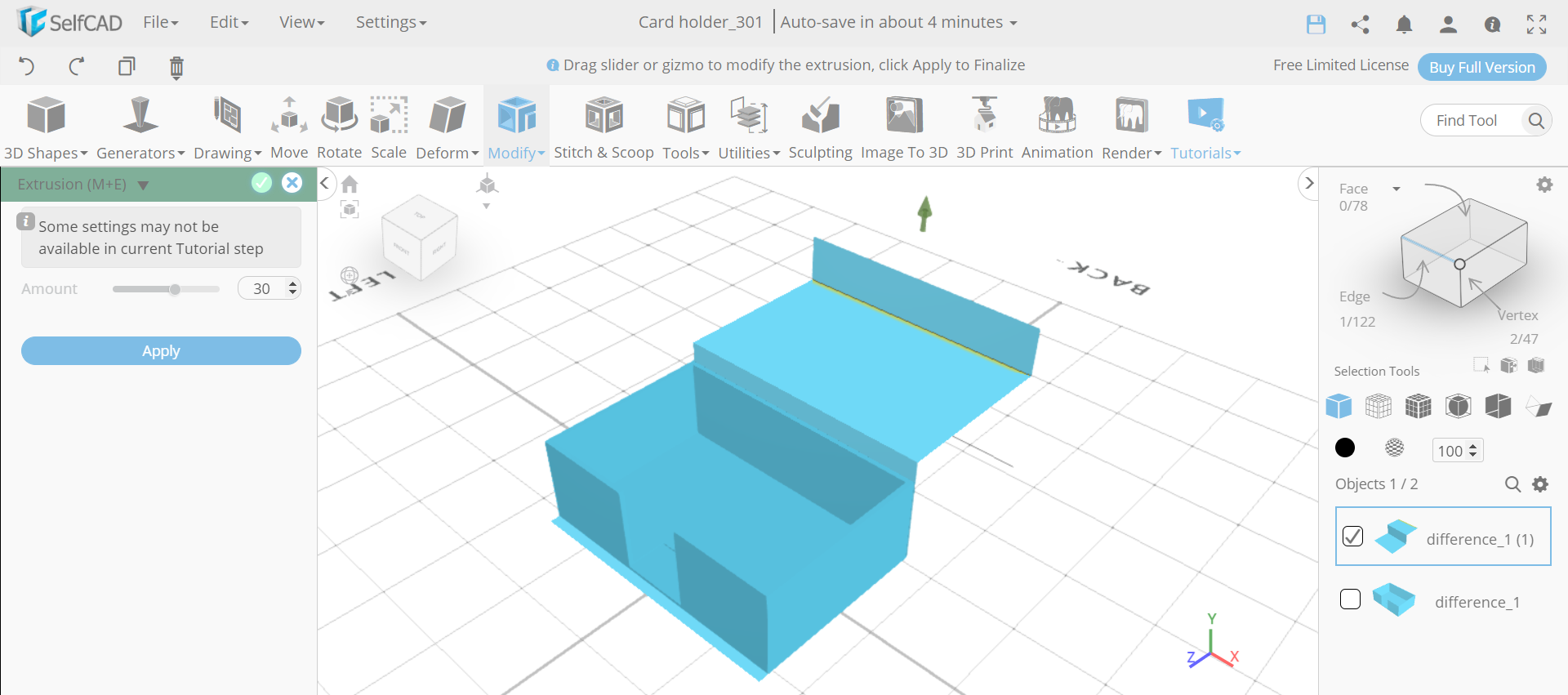Select the Stitch & Scoop tool
The height and width of the screenshot is (695, 1568).
604,128
